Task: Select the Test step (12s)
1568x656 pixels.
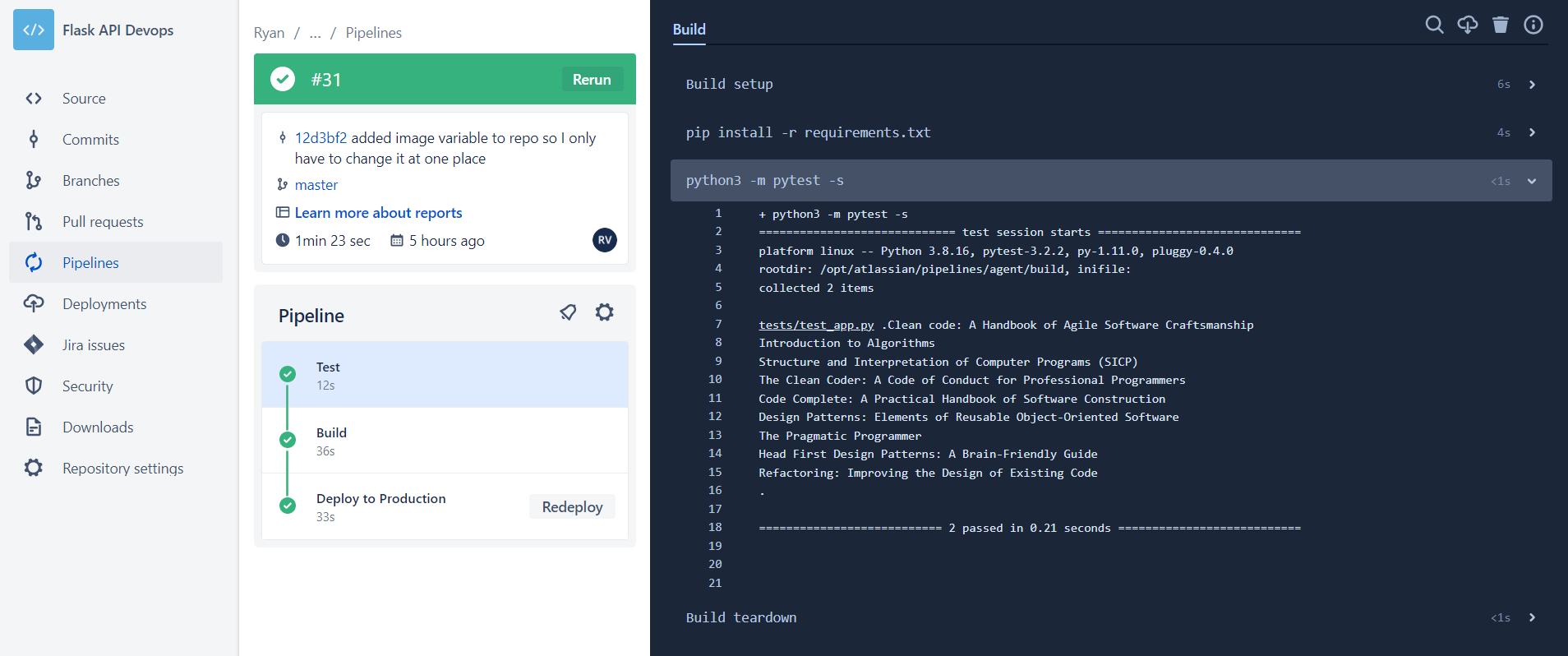Action: coord(445,375)
